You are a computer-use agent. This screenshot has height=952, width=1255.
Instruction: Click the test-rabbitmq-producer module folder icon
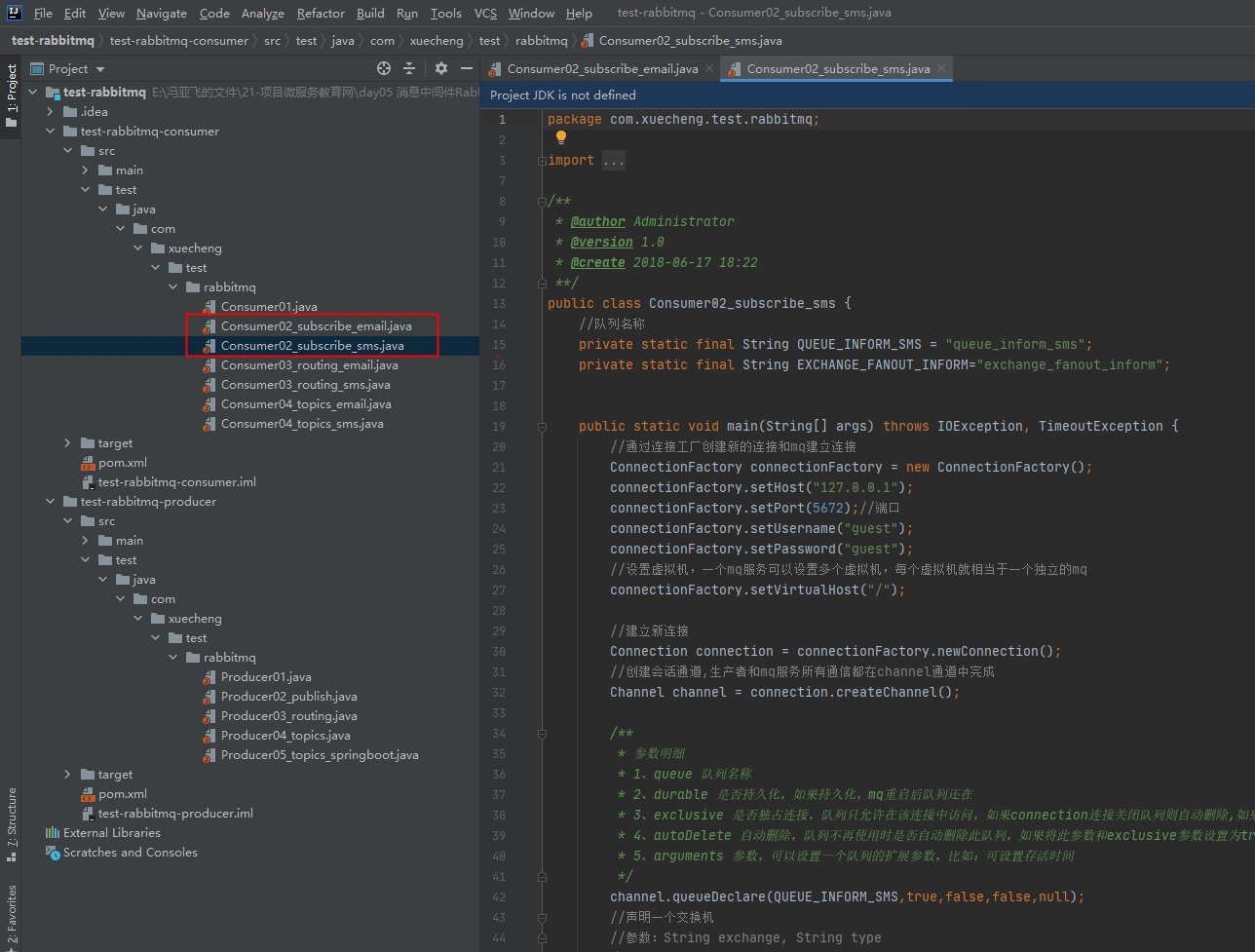point(70,502)
